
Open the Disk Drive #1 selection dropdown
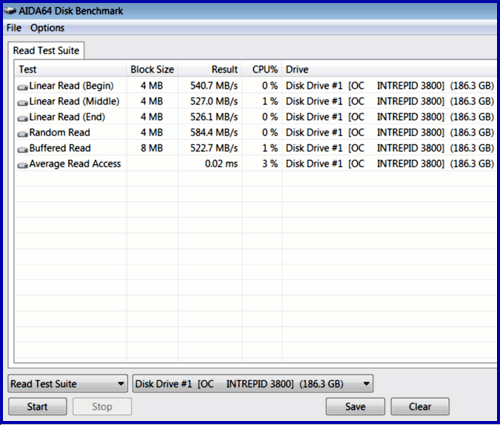tap(253, 384)
